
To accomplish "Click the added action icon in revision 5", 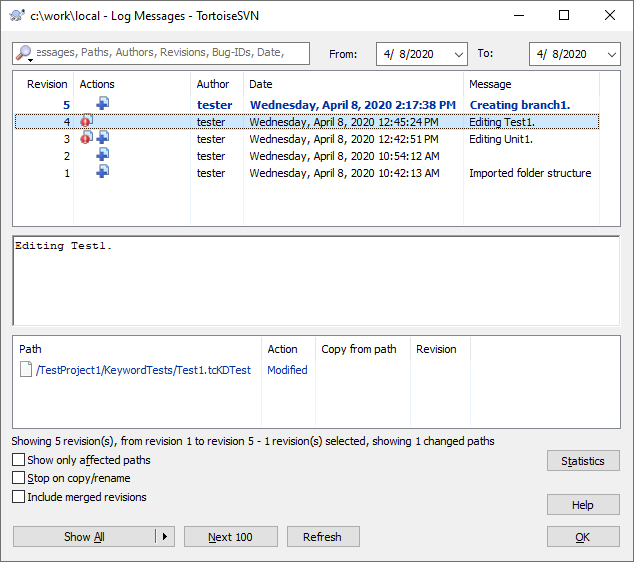I will (102, 104).
